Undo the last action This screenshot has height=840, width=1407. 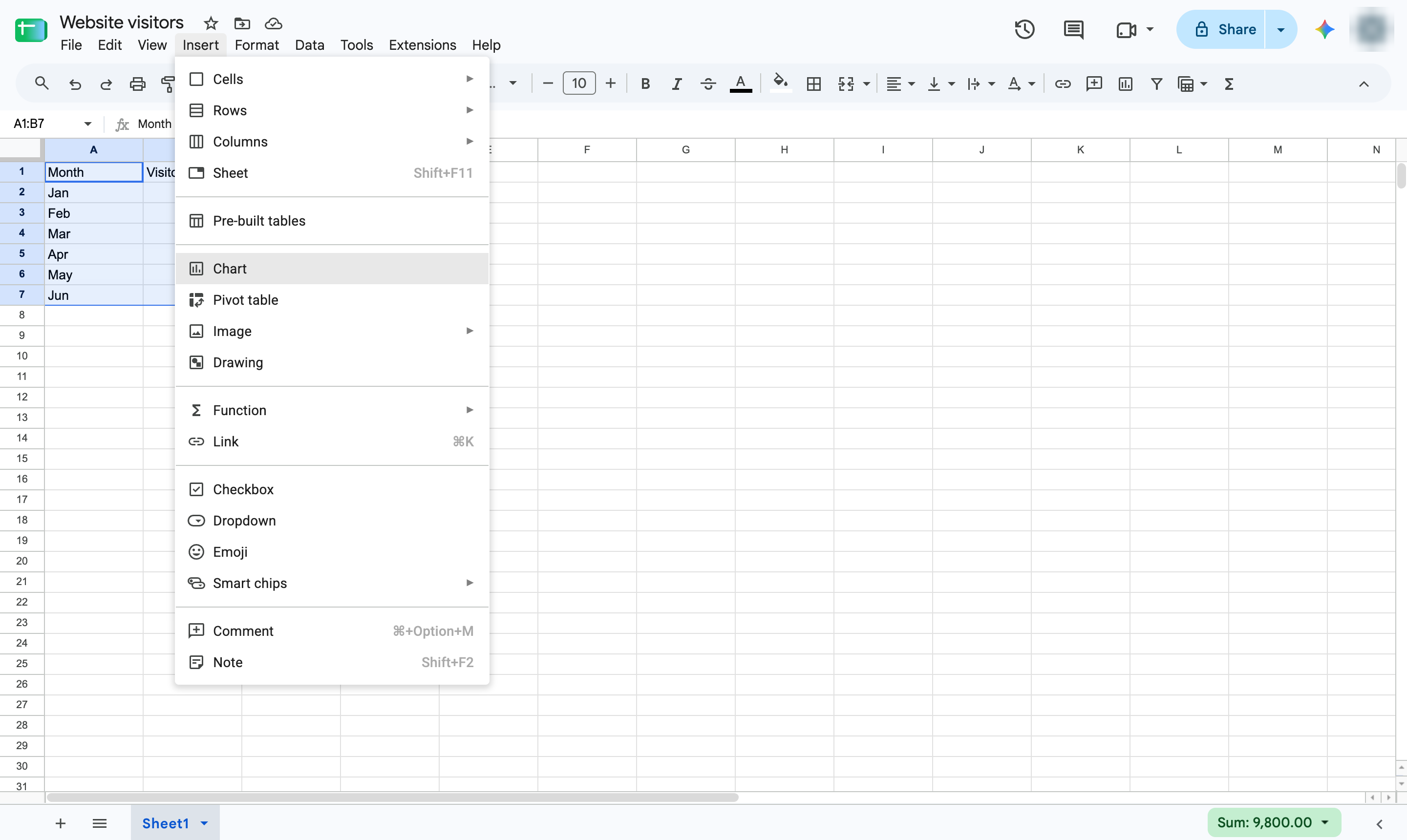click(x=75, y=84)
